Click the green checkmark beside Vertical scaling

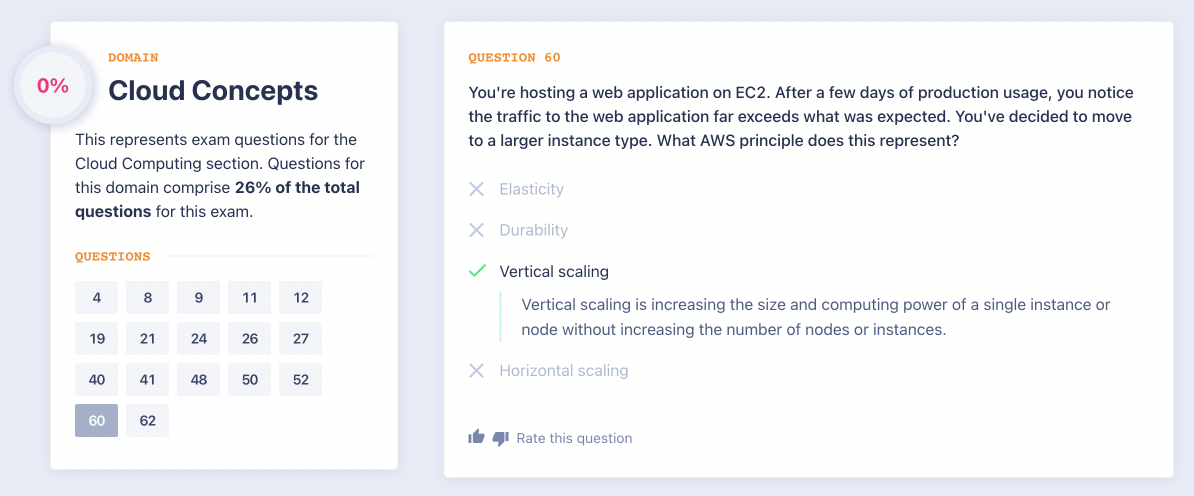(477, 271)
